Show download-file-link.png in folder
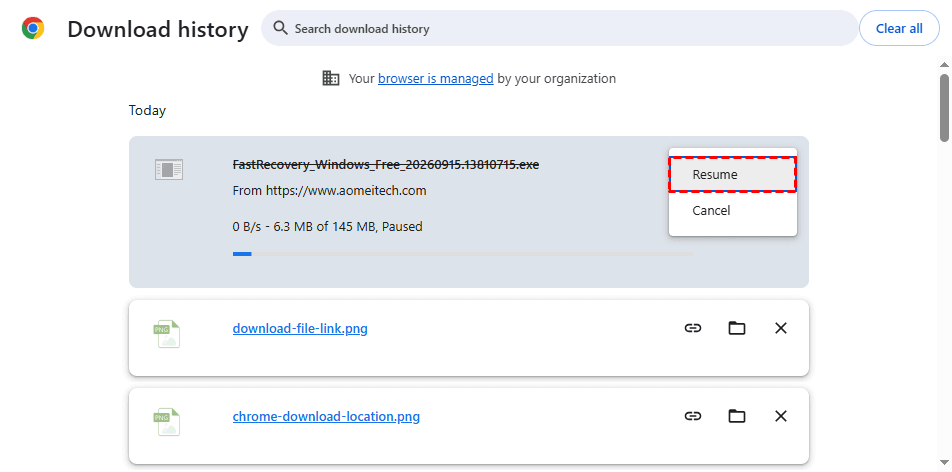The width and height of the screenshot is (952, 472). (736, 328)
